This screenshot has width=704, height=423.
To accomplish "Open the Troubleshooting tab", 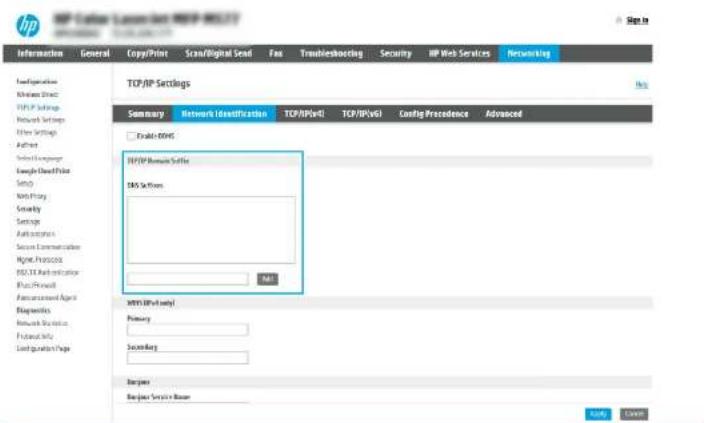I will [x=331, y=53].
